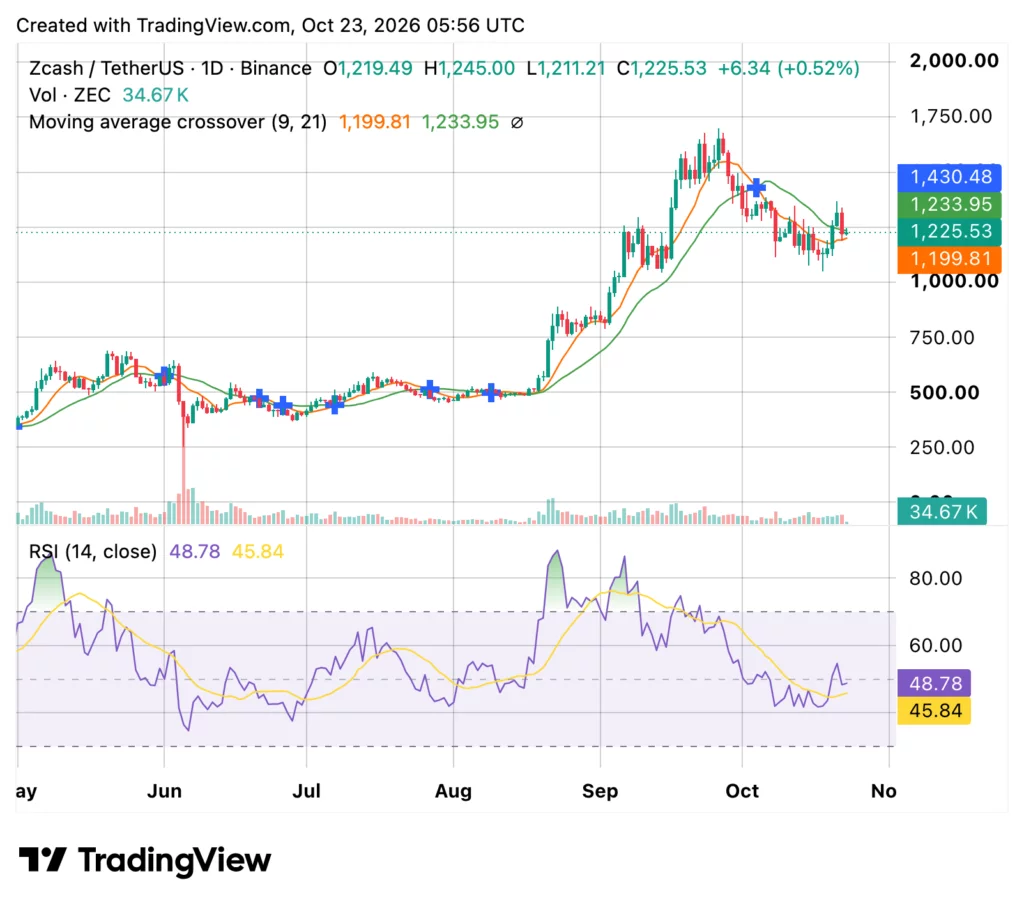Click the orange 1,199.81 price label
The height and width of the screenshot is (908, 1024).
(950, 259)
